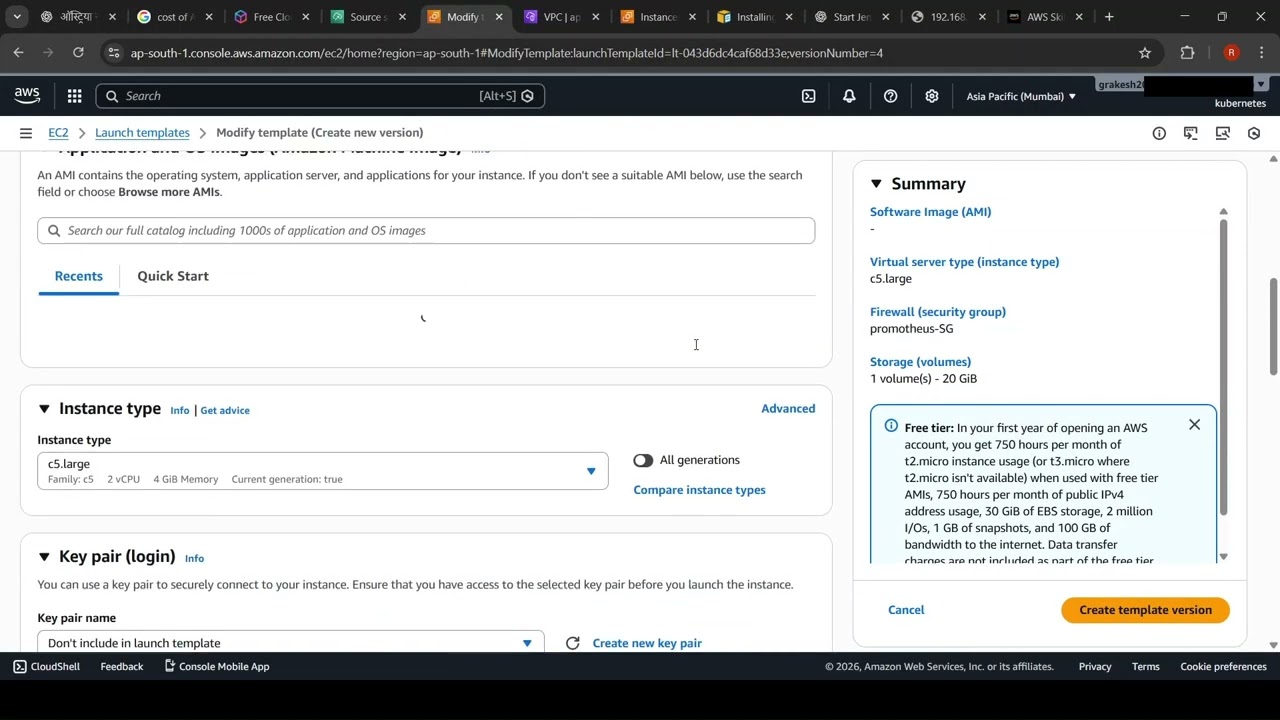Viewport: 1280px width, 720px height.
Task: Open the AWS home logo
Action: pos(27,95)
